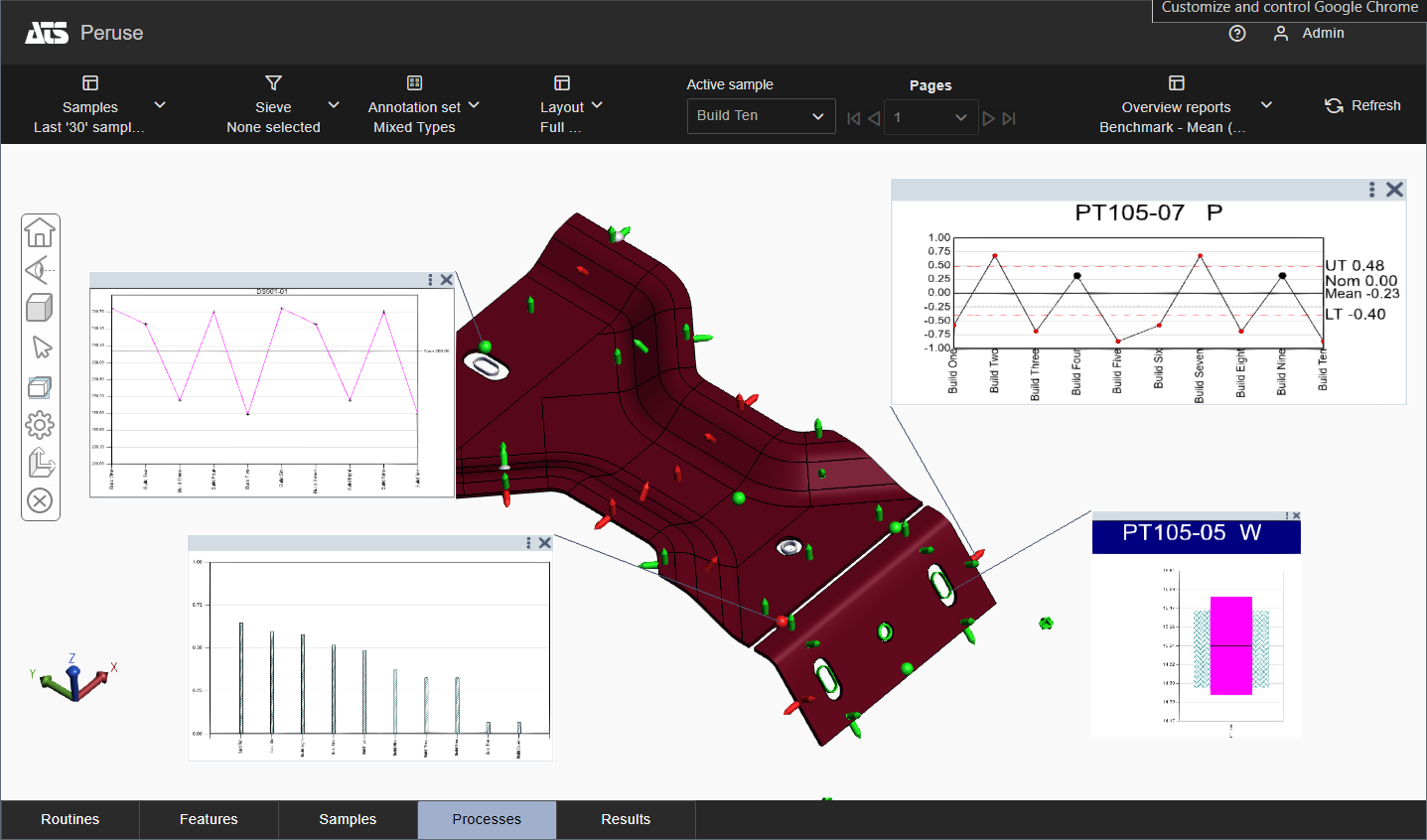The image size is (1427, 840).
Task: Open the Active sample Build Ten combo box
Action: [760, 116]
